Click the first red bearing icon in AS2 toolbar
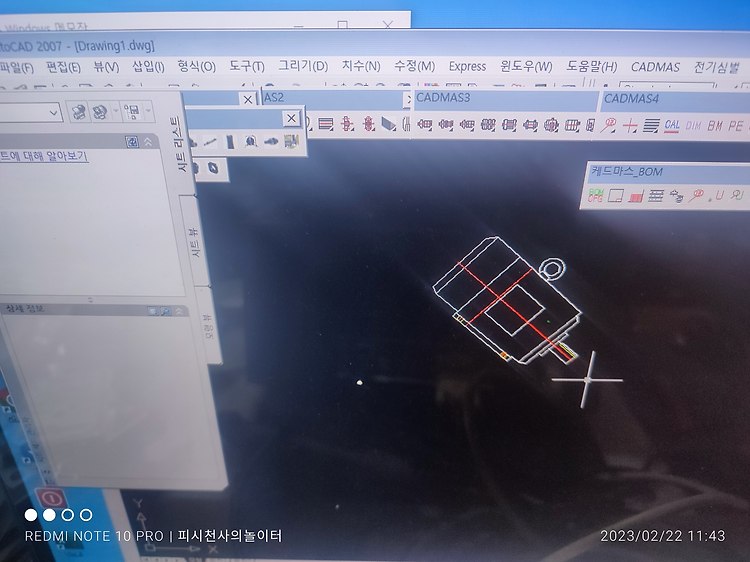This screenshot has width=750, height=562. [x=347, y=124]
